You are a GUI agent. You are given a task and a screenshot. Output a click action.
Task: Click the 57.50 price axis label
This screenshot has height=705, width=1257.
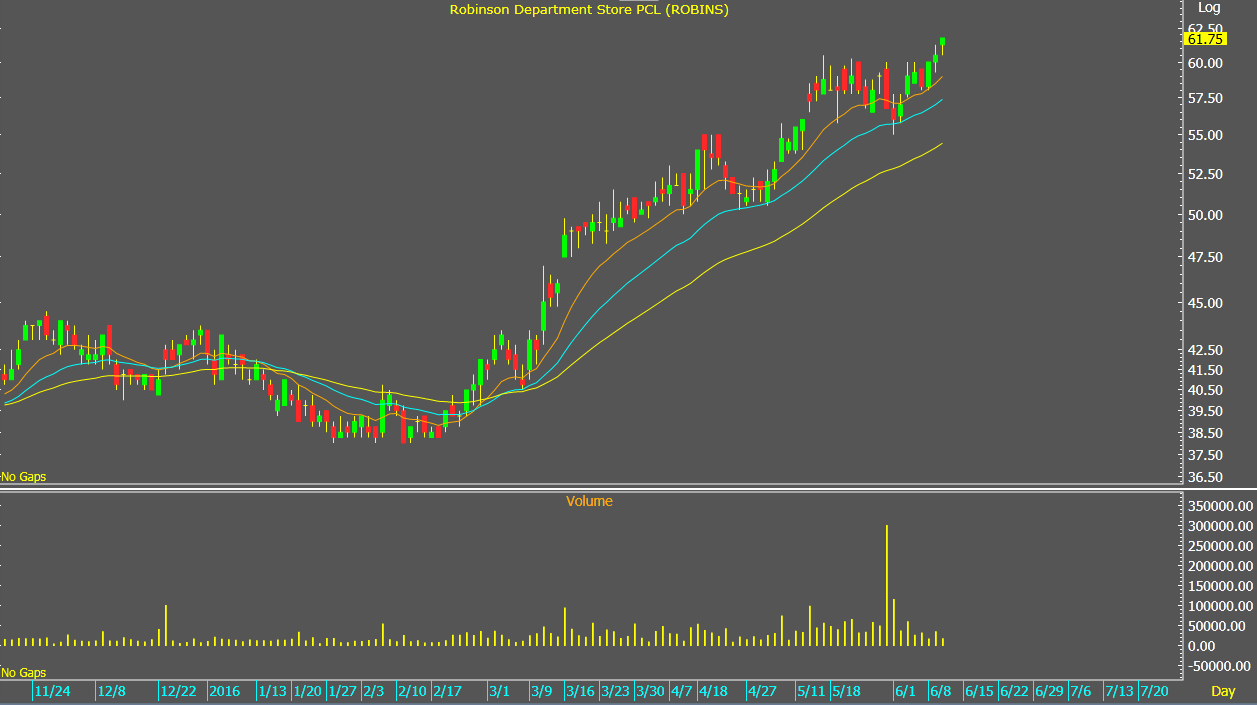(1205, 98)
